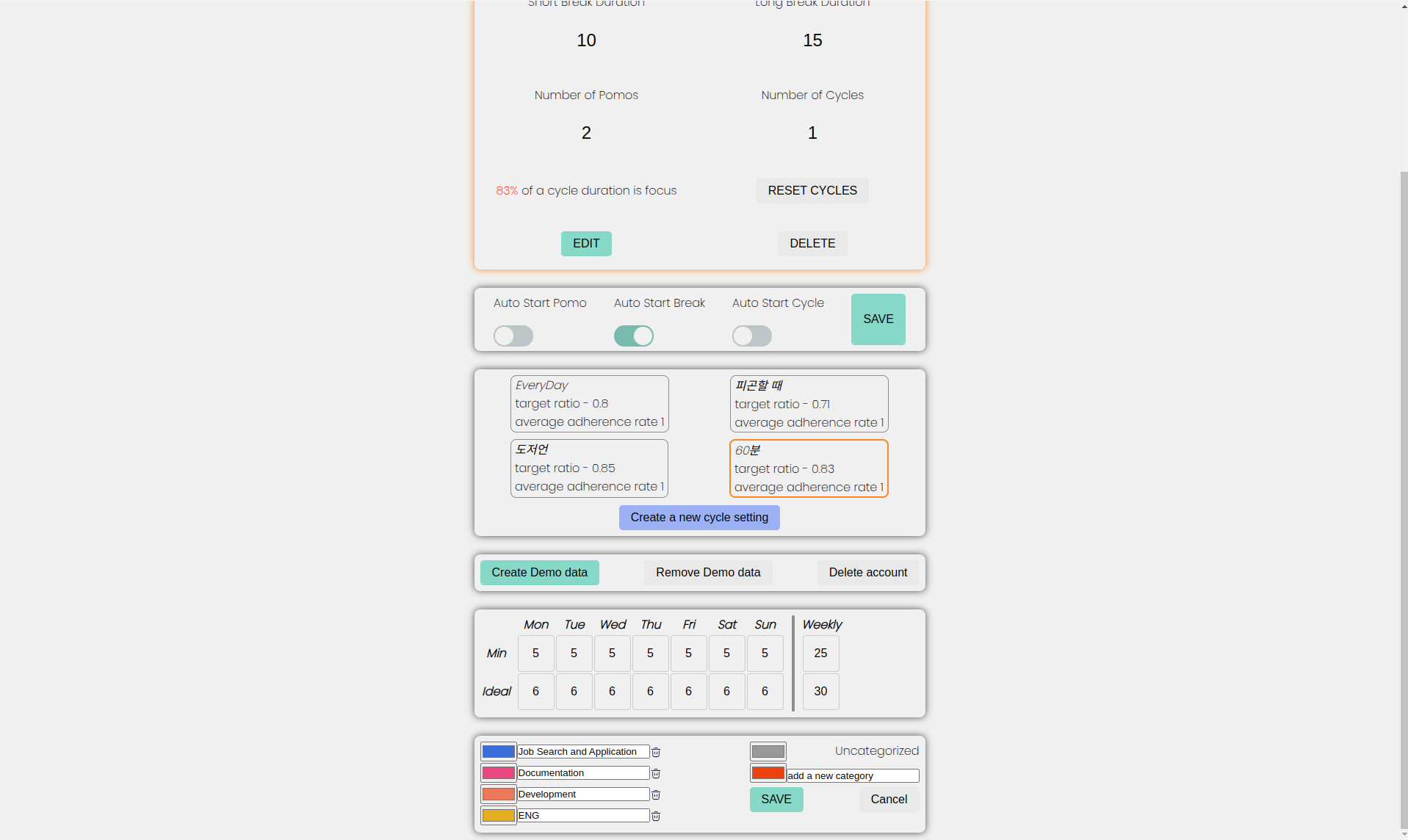Remove the Development category
This screenshot has height=840, width=1408.
[x=656, y=794]
